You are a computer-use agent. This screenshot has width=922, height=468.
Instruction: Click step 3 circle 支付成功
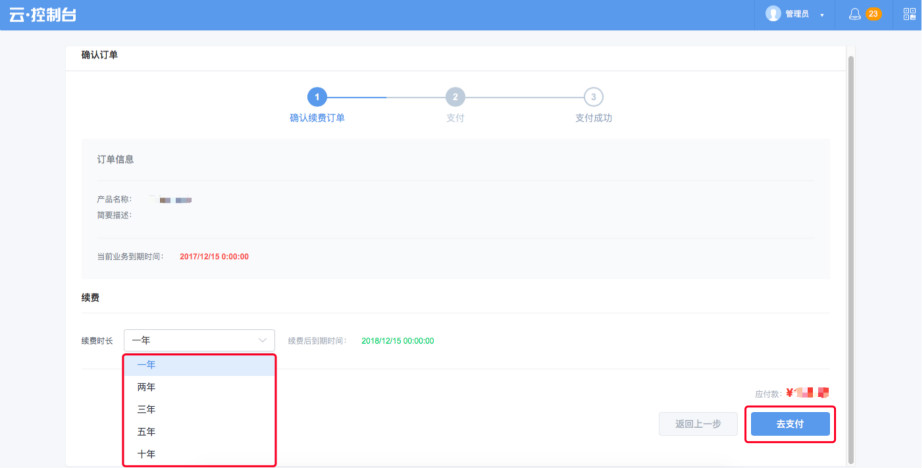point(594,97)
